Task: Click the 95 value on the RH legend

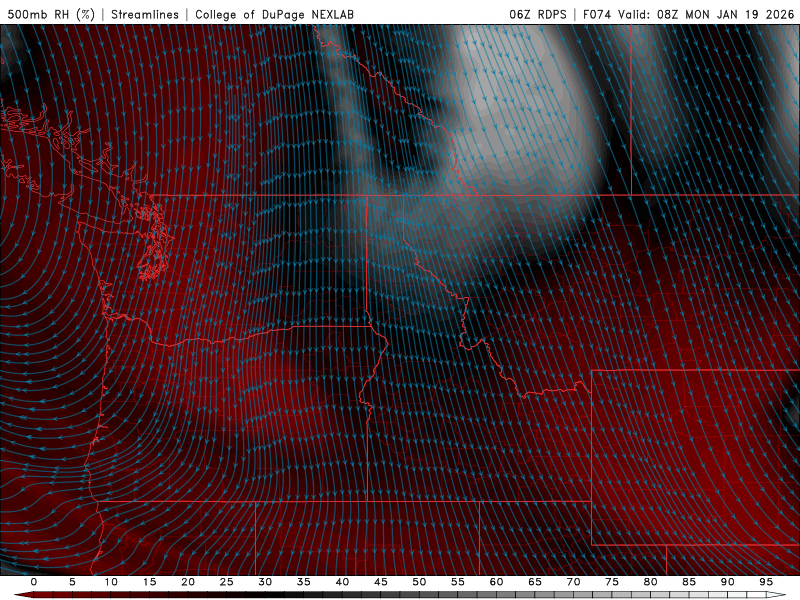Action: 766,582
